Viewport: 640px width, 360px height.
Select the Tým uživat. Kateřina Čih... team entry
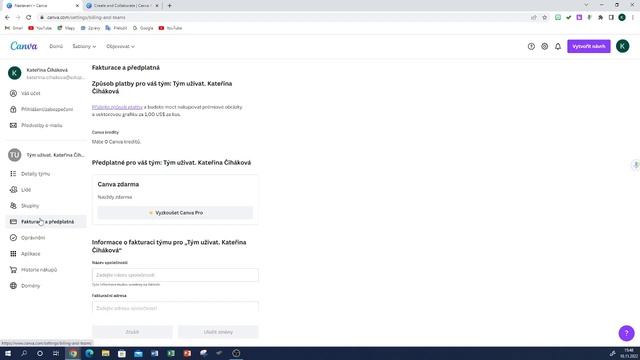click(46, 155)
